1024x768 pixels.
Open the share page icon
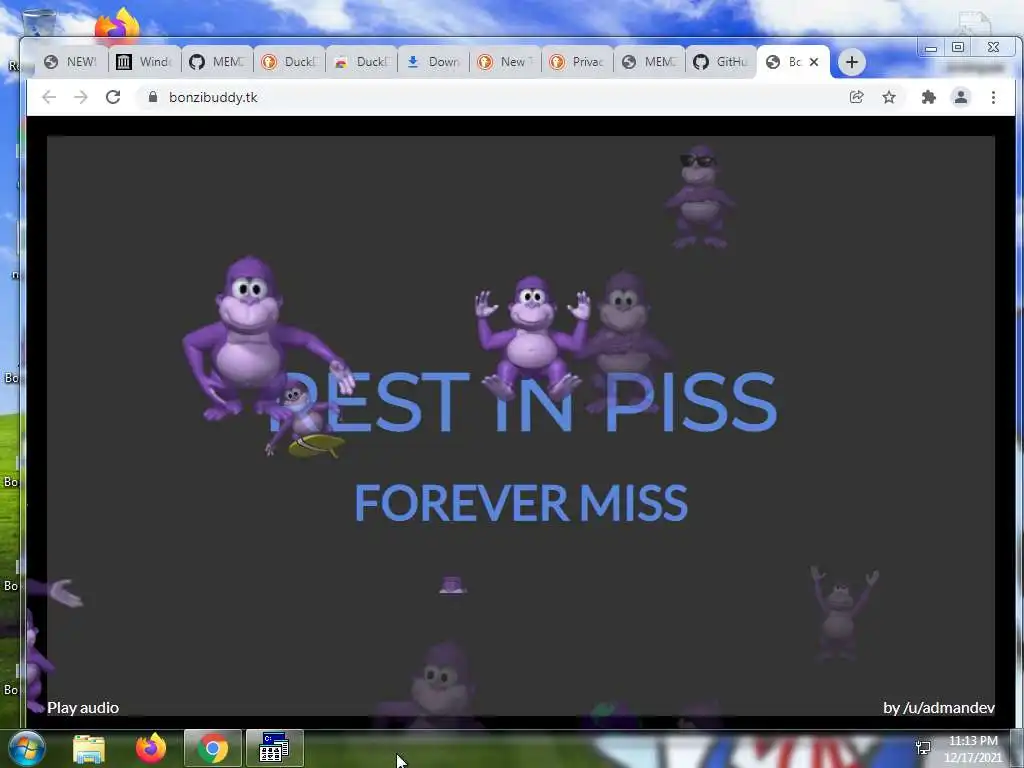pyautogui.click(x=856, y=97)
